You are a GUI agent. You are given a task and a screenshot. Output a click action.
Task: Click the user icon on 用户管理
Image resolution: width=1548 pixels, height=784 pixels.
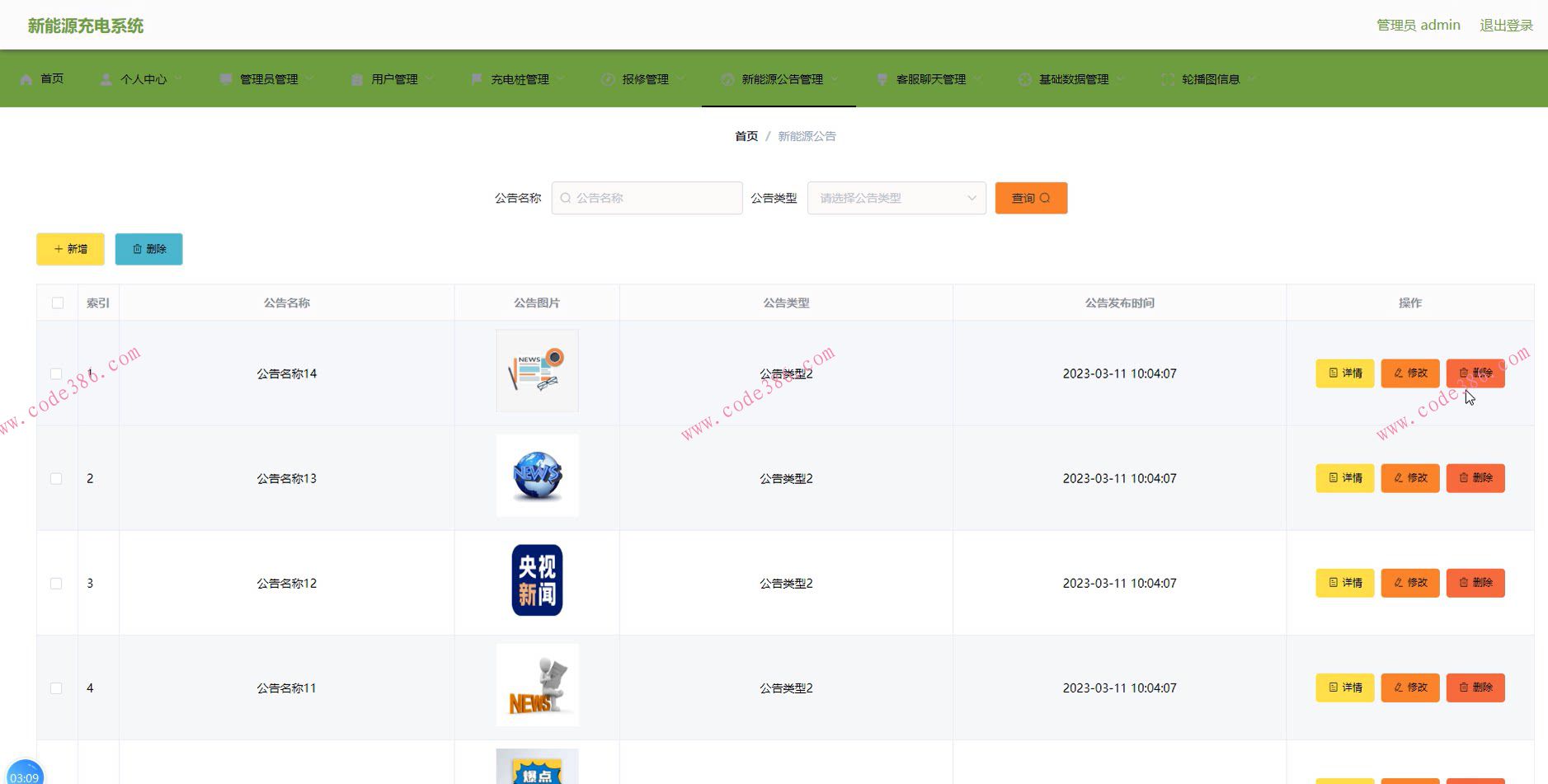pyautogui.click(x=355, y=79)
